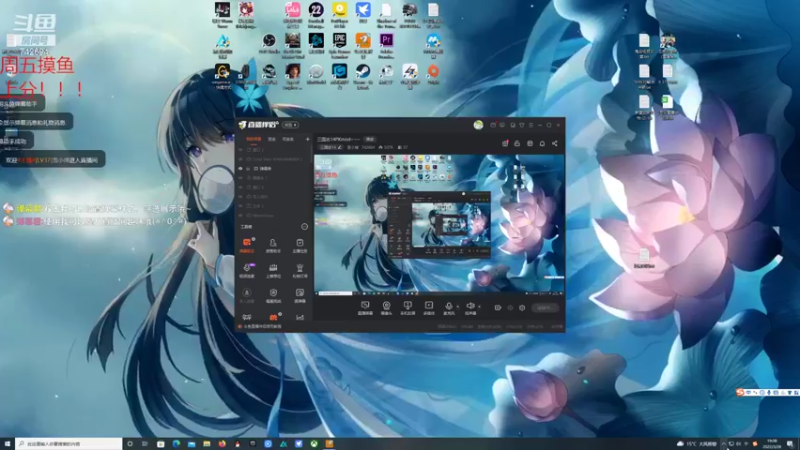Open Firefox from the taskbar
Viewport: 800px width, 450px height.
222,444
